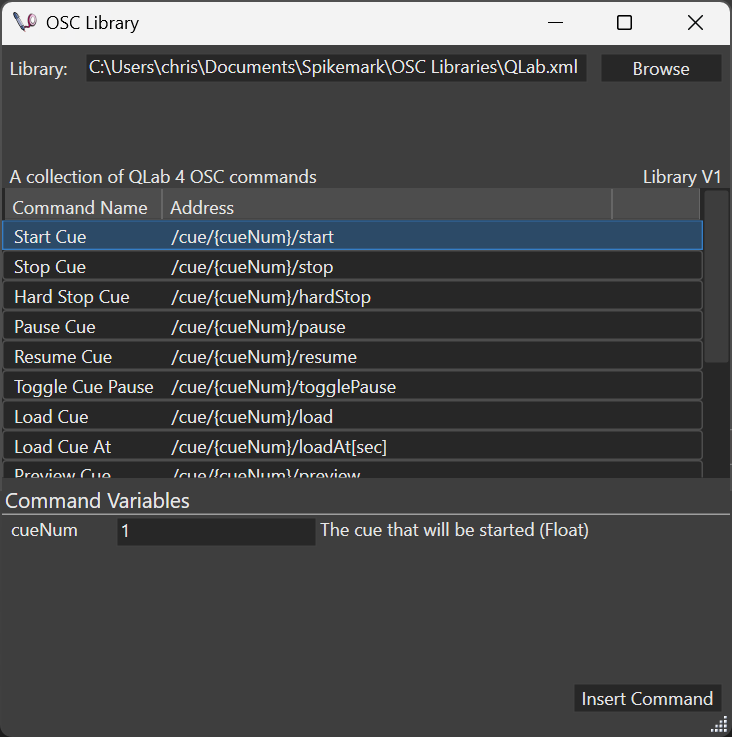Click the /cue/{cueNum}/pause address cell
732x737 pixels.
coord(258,327)
